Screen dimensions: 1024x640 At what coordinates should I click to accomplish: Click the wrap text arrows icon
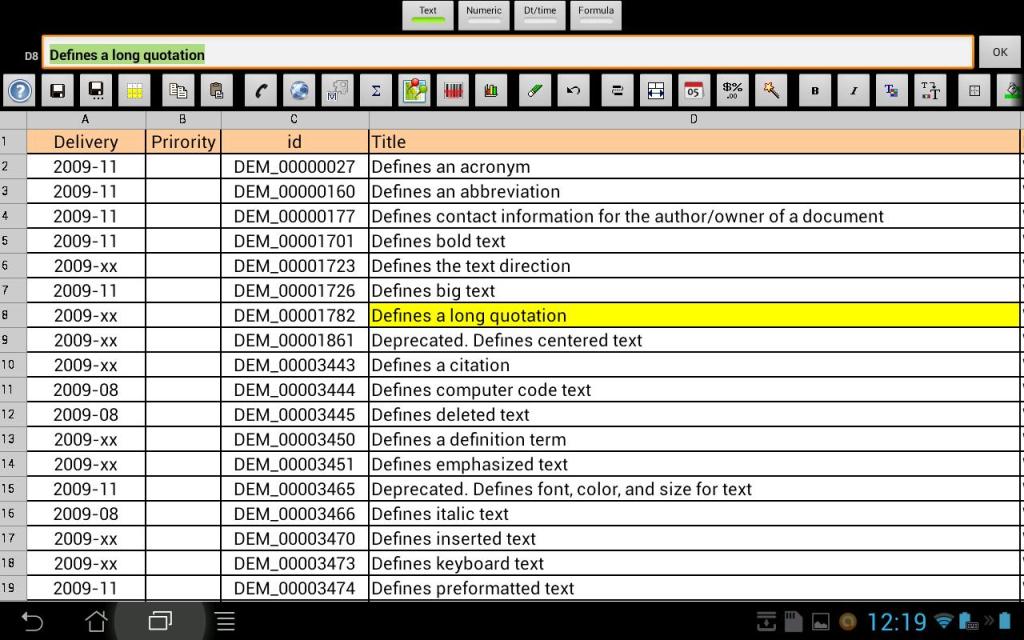tap(617, 91)
